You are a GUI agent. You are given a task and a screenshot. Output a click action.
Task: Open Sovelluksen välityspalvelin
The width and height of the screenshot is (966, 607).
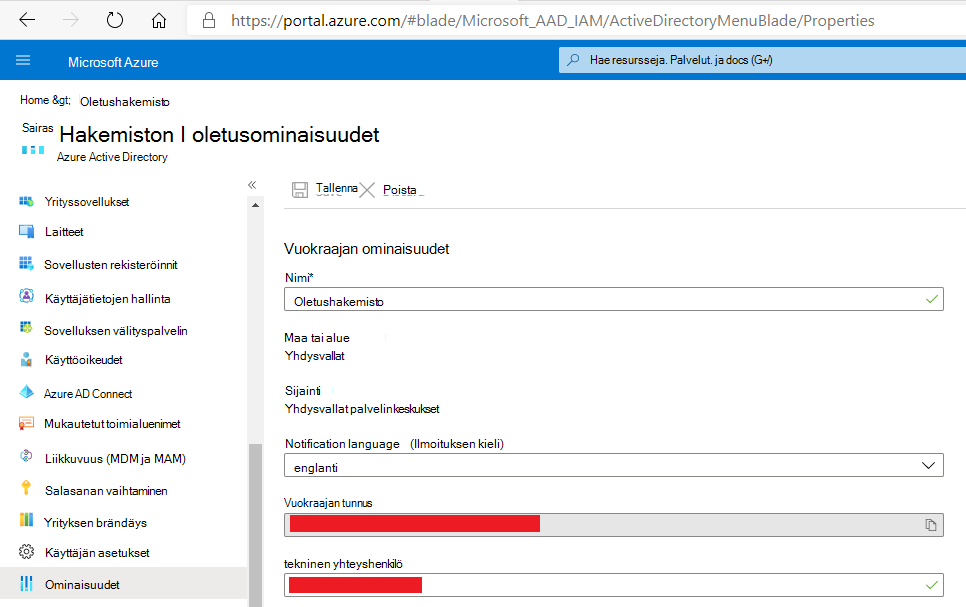pos(116,331)
